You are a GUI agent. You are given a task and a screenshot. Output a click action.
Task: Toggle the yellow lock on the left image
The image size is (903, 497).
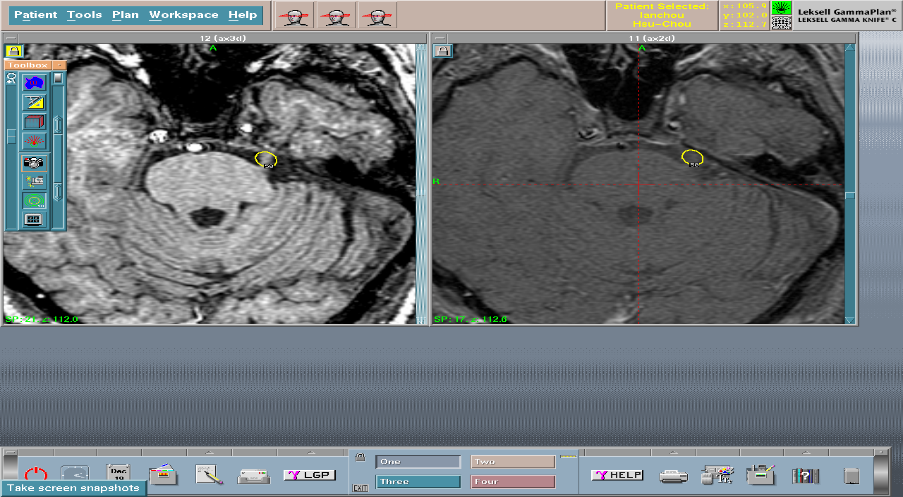[13, 50]
